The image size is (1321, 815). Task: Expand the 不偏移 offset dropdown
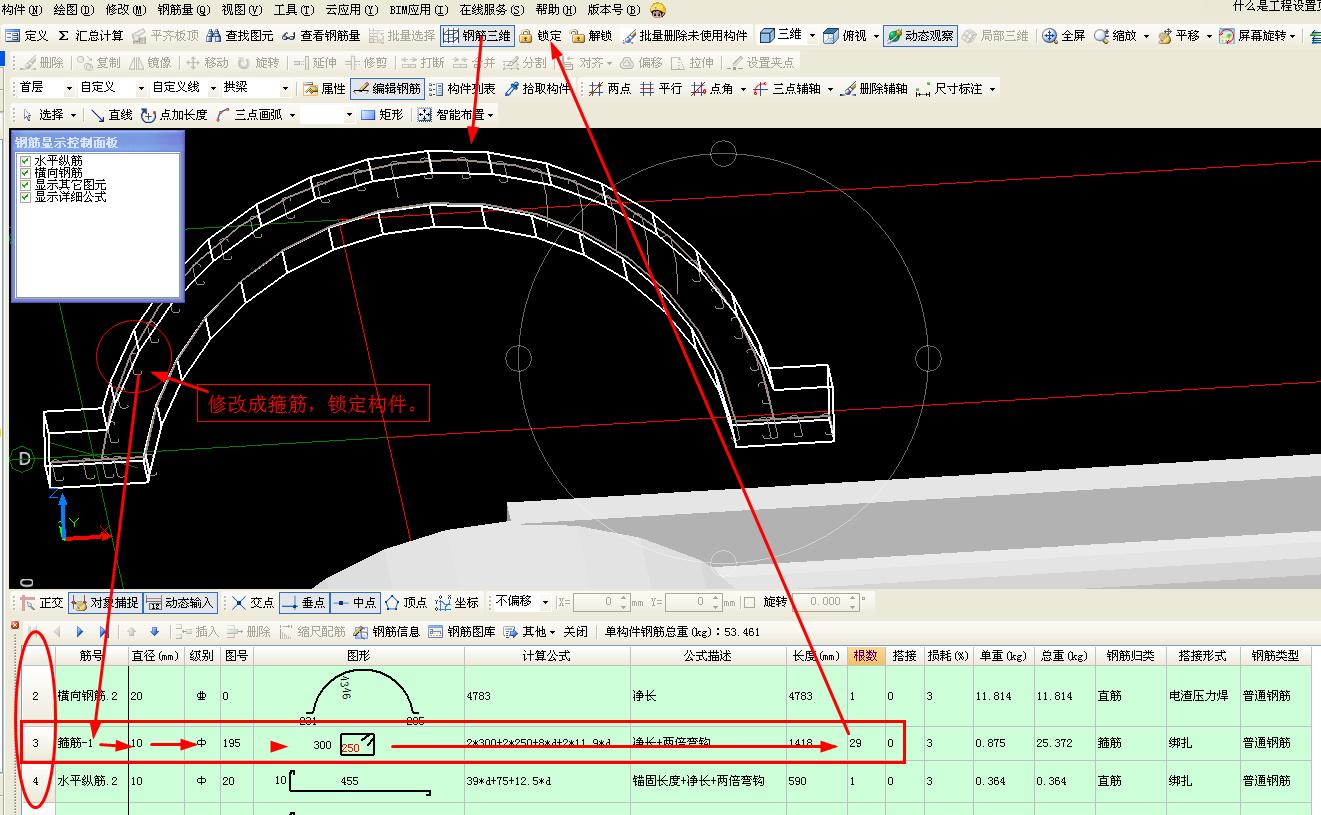(522, 602)
